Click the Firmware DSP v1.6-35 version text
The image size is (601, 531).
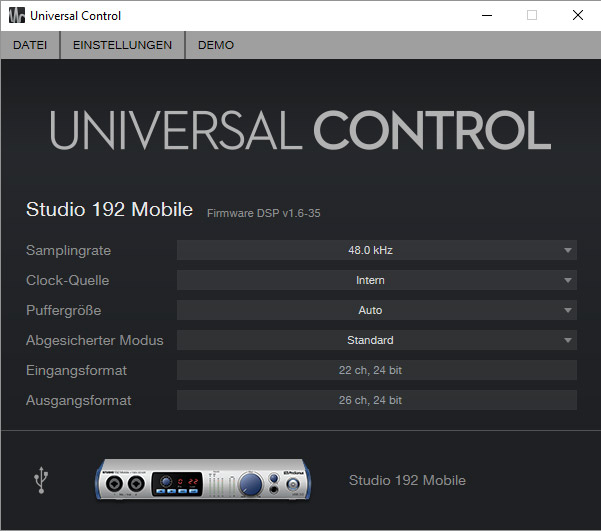coord(263,213)
